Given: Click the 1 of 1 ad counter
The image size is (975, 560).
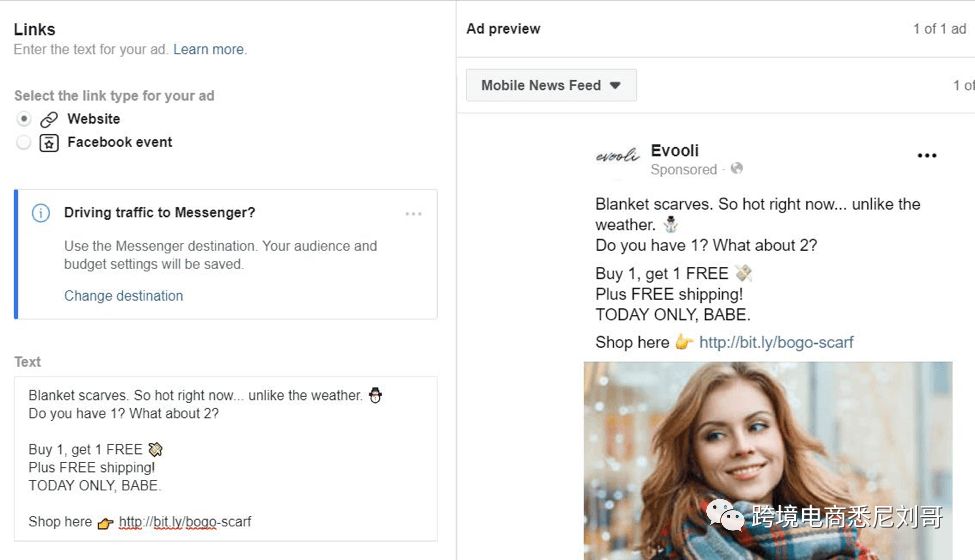Looking at the screenshot, I should (x=940, y=29).
